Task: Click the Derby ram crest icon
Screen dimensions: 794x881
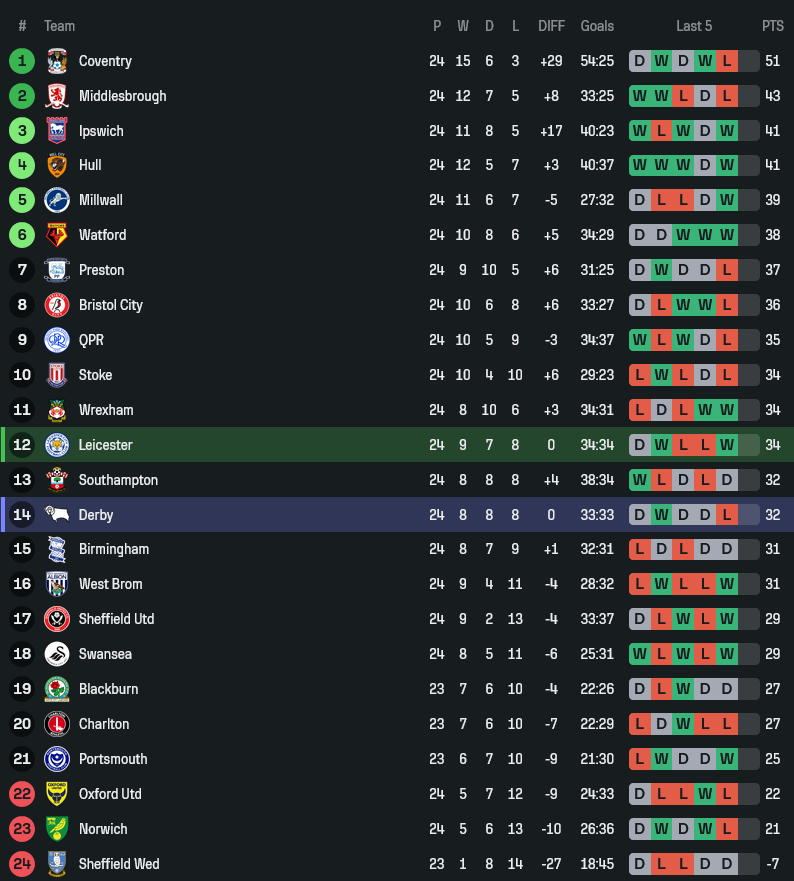Action: pyautogui.click(x=56, y=515)
